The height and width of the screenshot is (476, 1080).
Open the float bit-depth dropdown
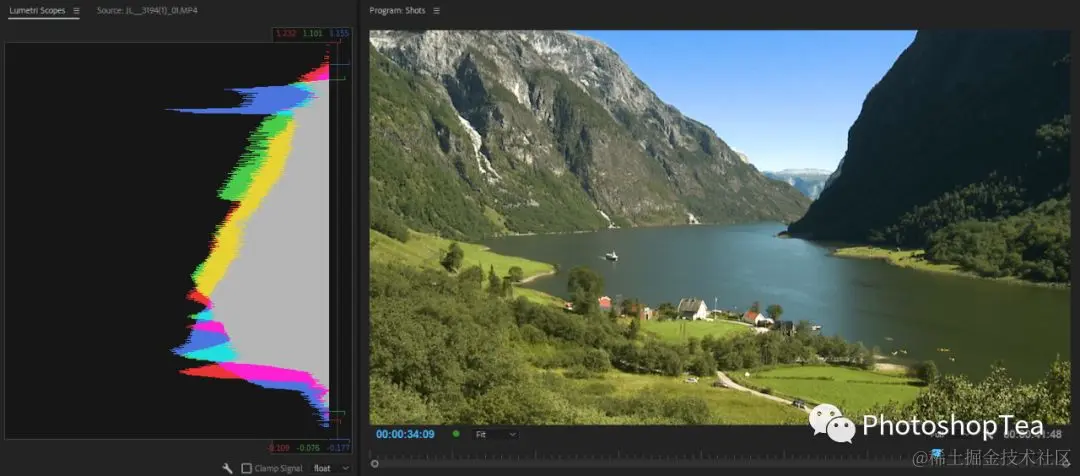331,468
